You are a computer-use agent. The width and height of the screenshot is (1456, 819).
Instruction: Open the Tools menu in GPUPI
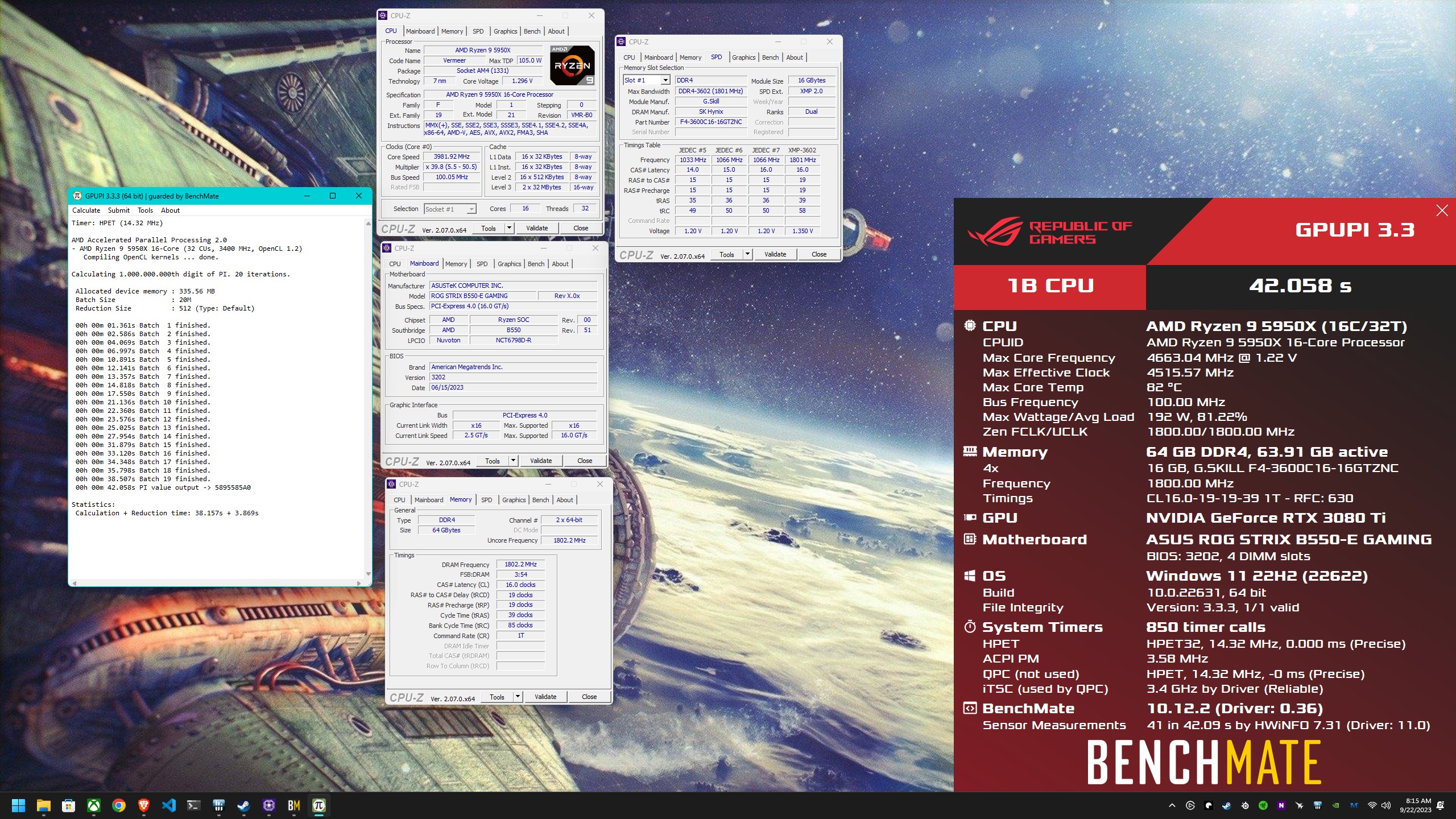click(x=146, y=210)
